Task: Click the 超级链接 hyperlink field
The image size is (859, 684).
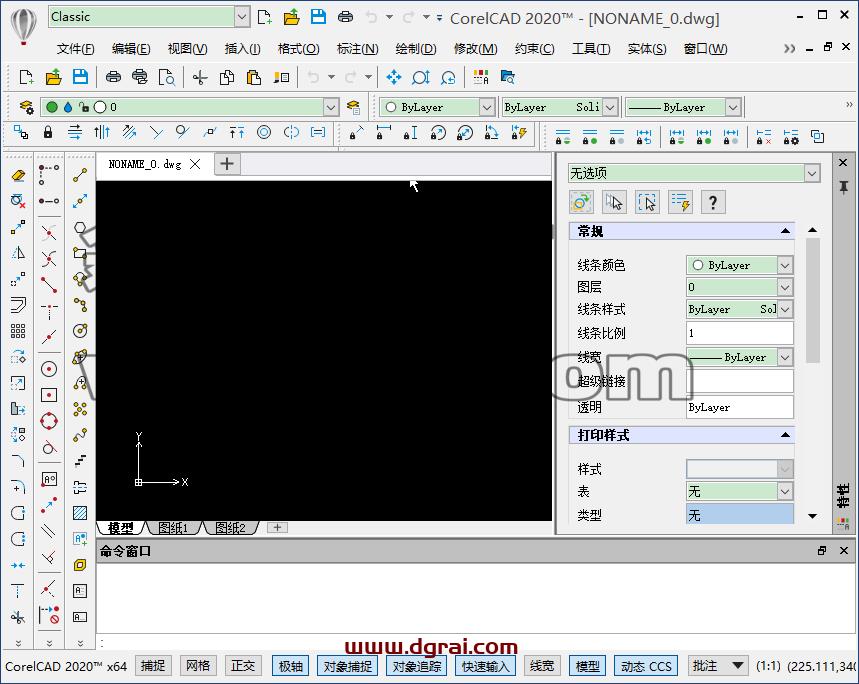Action: click(x=740, y=381)
